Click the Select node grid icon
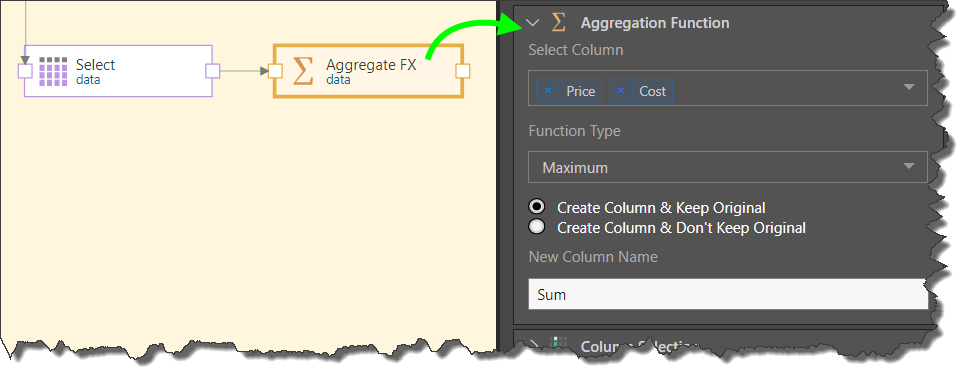Screen dimensions: 971x382 click(53, 71)
